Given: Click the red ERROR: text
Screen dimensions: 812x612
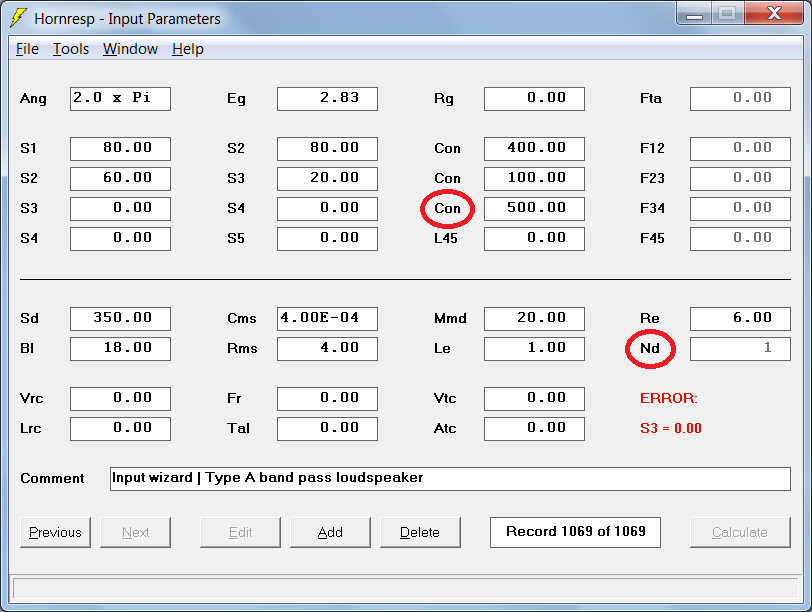Looking at the screenshot, I should [669, 399].
